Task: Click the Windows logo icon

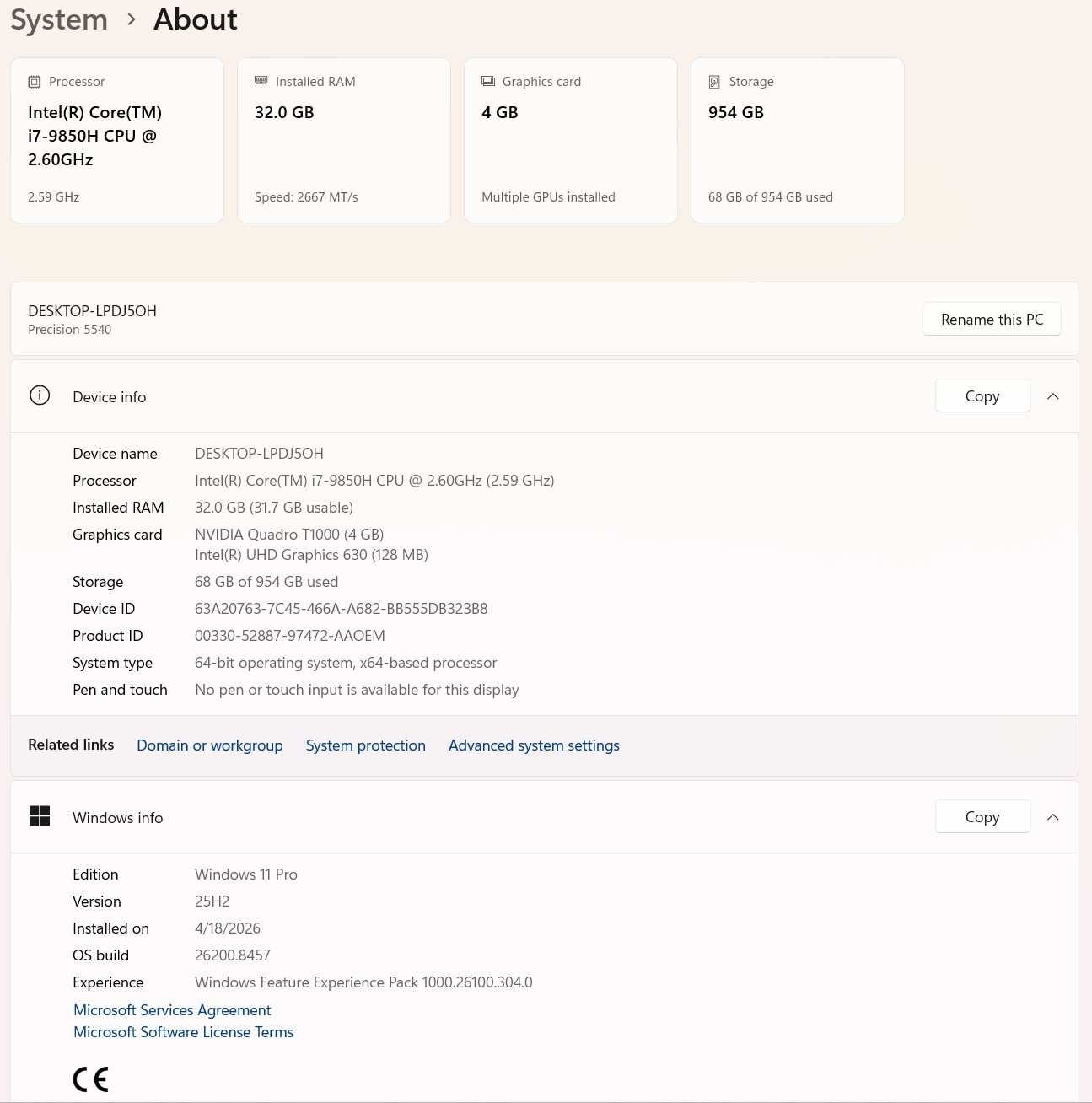Action: pyautogui.click(x=40, y=816)
